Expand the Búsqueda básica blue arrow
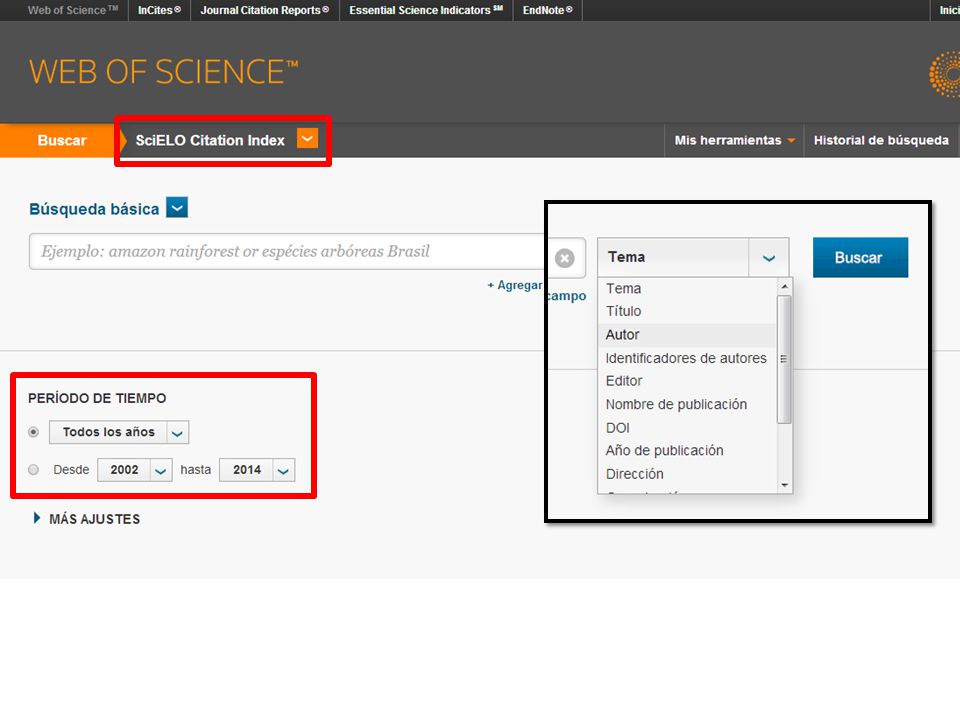 (x=177, y=208)
